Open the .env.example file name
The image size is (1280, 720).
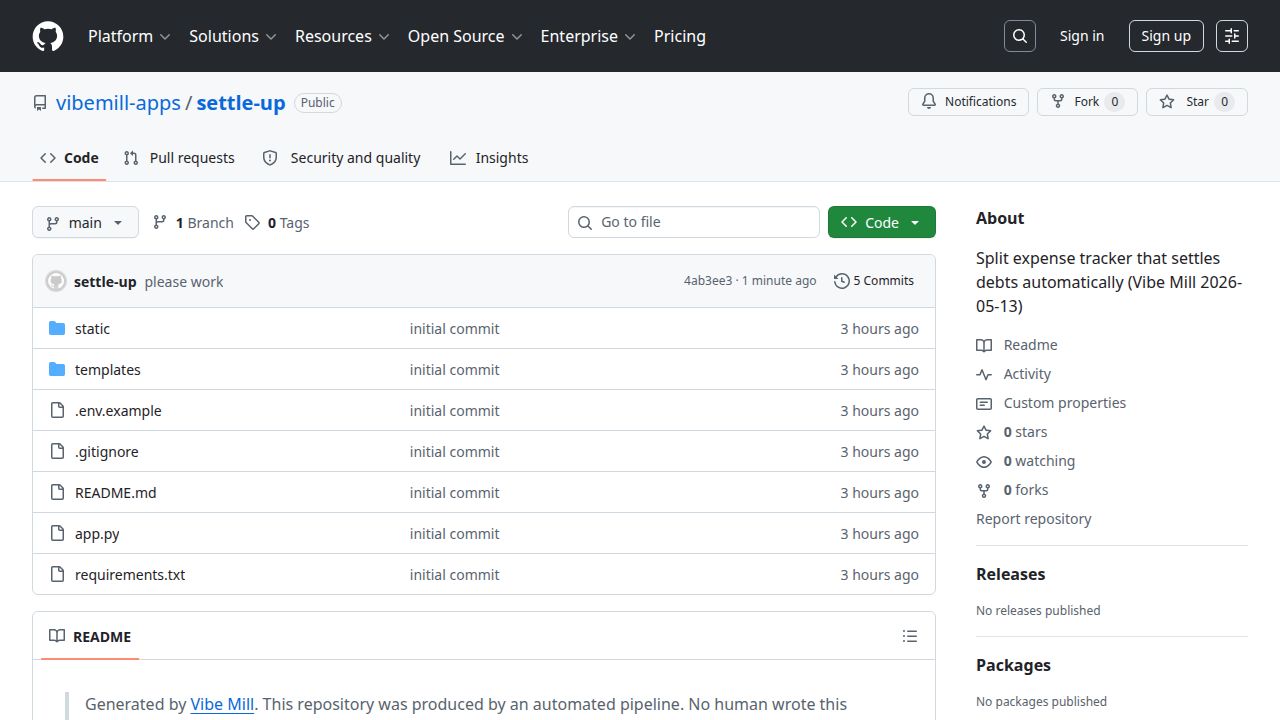coord(118,411)
